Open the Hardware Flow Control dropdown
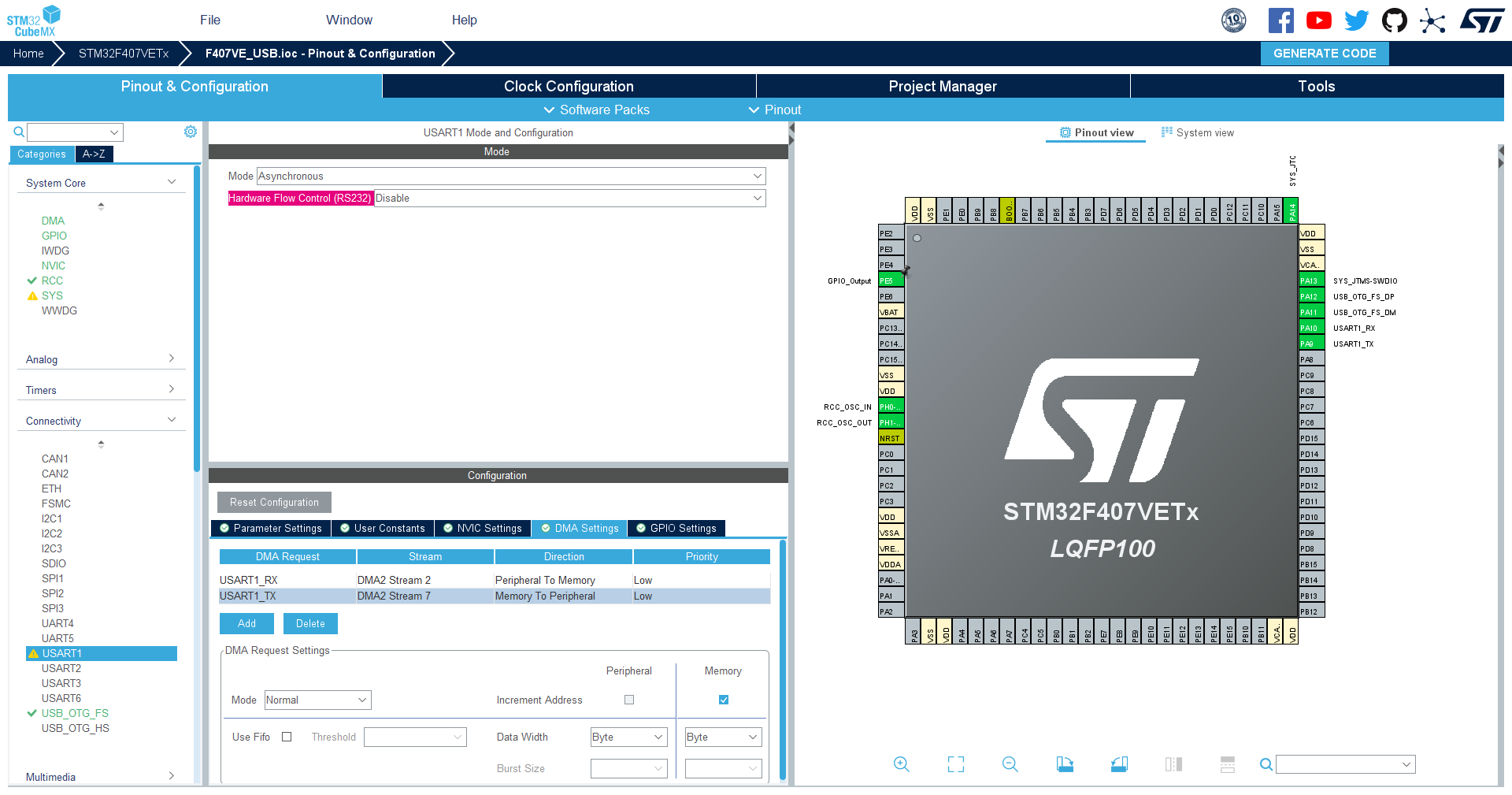Viewport: 1512px width, 795px height. 569,199
